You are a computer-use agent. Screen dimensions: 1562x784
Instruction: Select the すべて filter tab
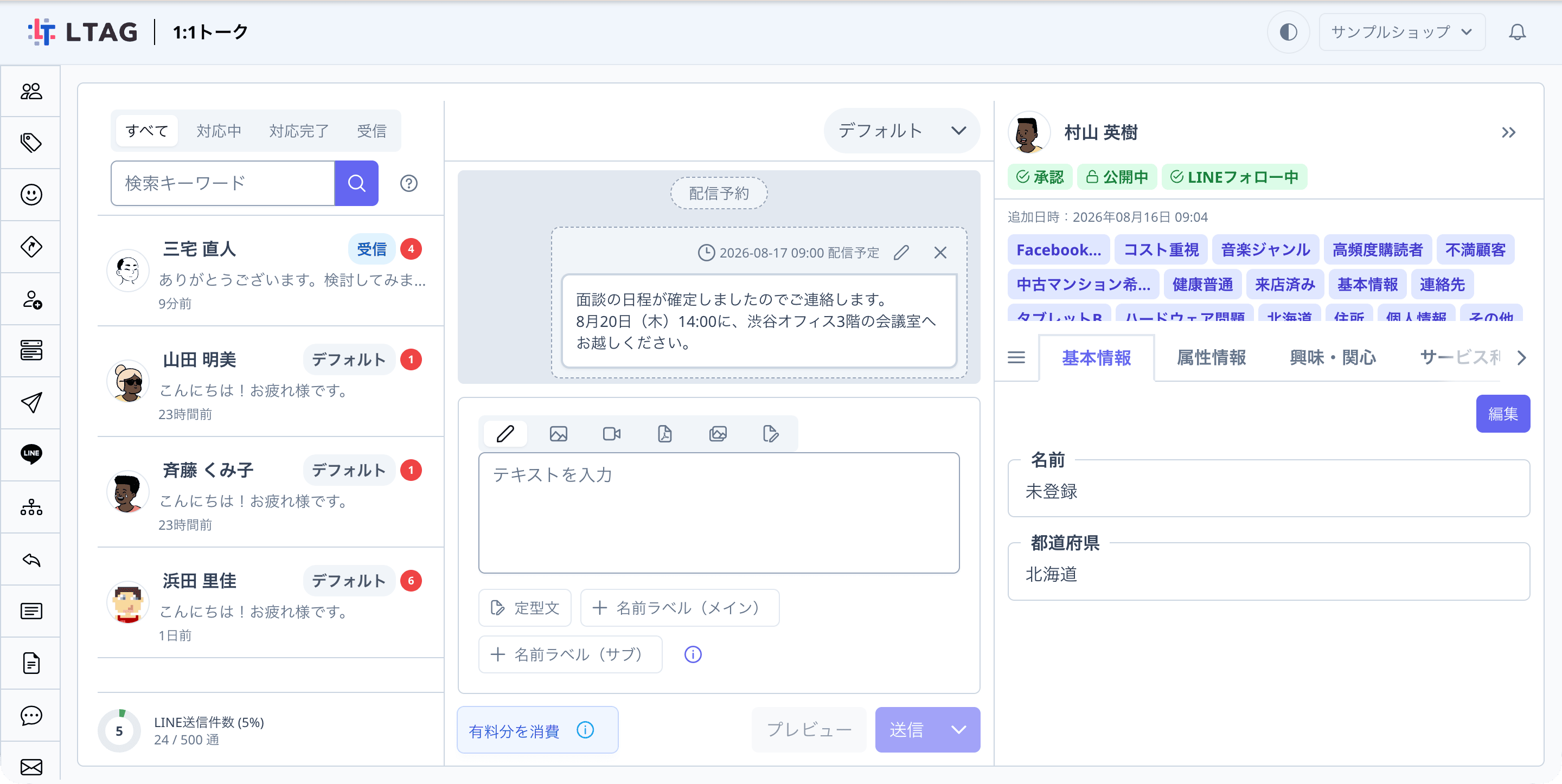146,130
